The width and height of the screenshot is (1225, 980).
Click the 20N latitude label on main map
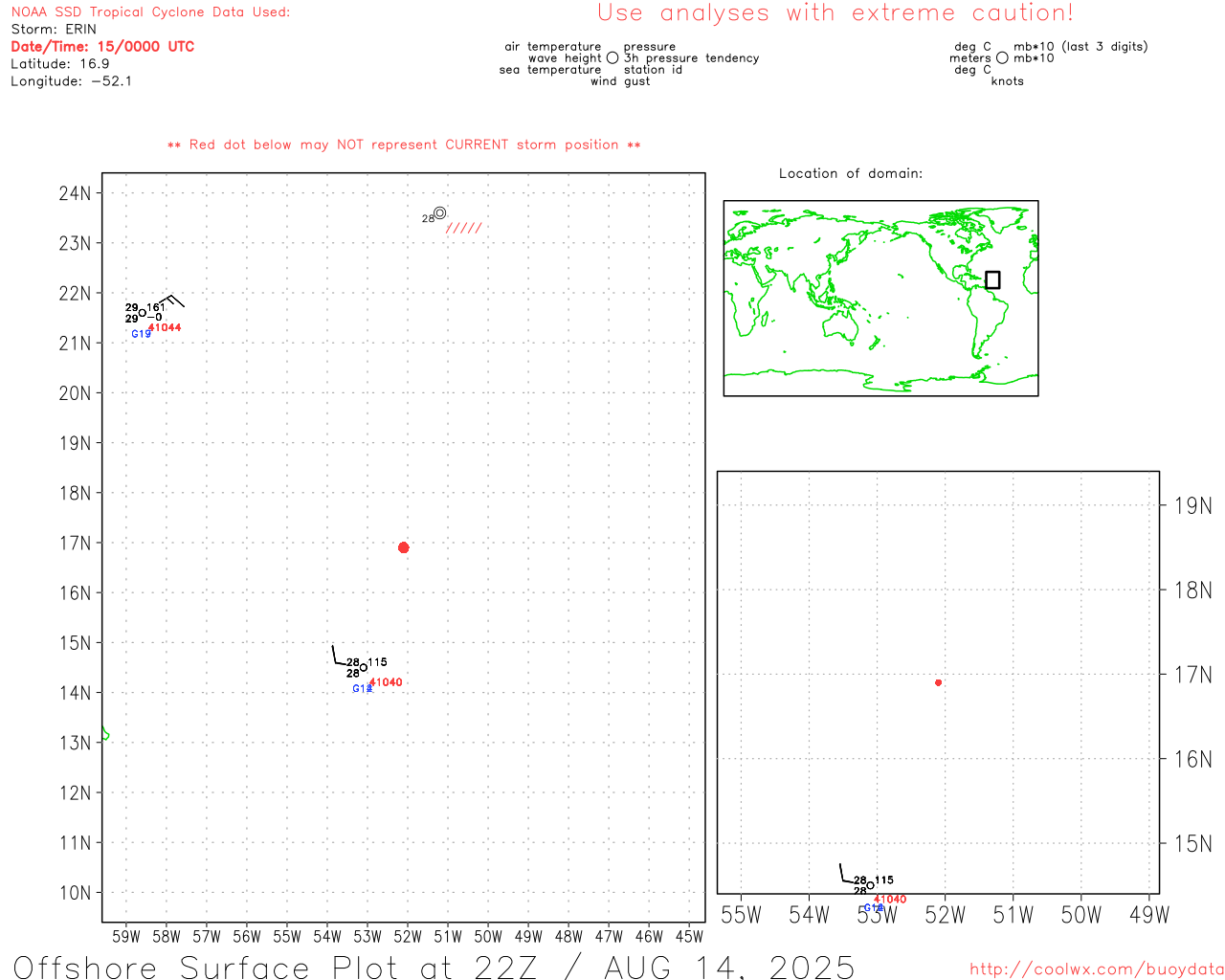point(76,393)
